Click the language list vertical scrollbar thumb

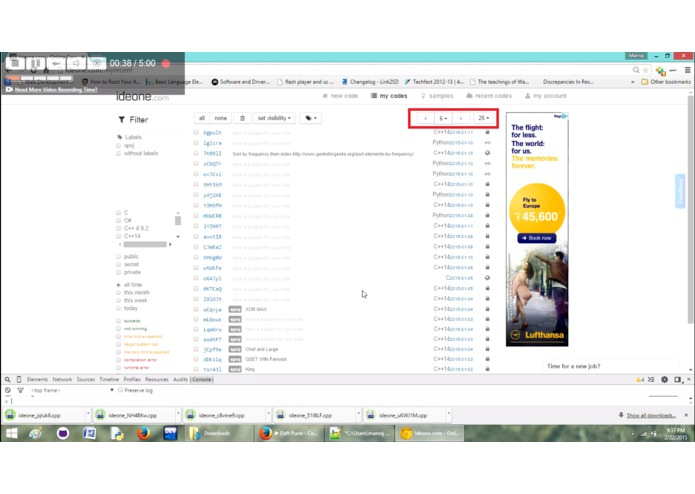178,220
